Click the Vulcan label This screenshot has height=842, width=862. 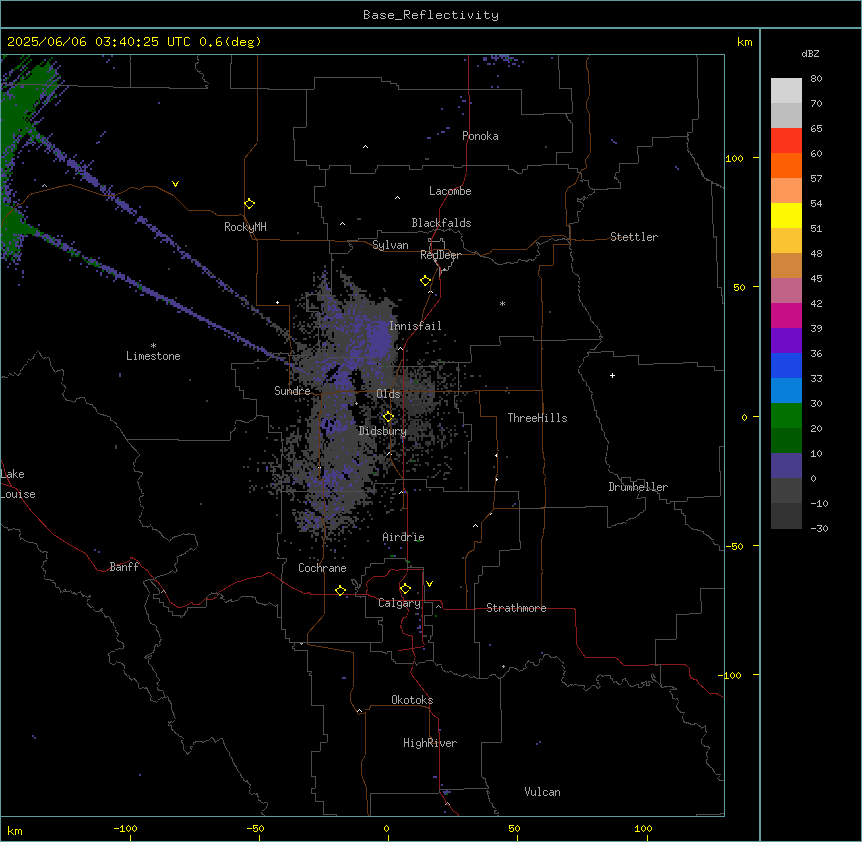coord(543,792)
